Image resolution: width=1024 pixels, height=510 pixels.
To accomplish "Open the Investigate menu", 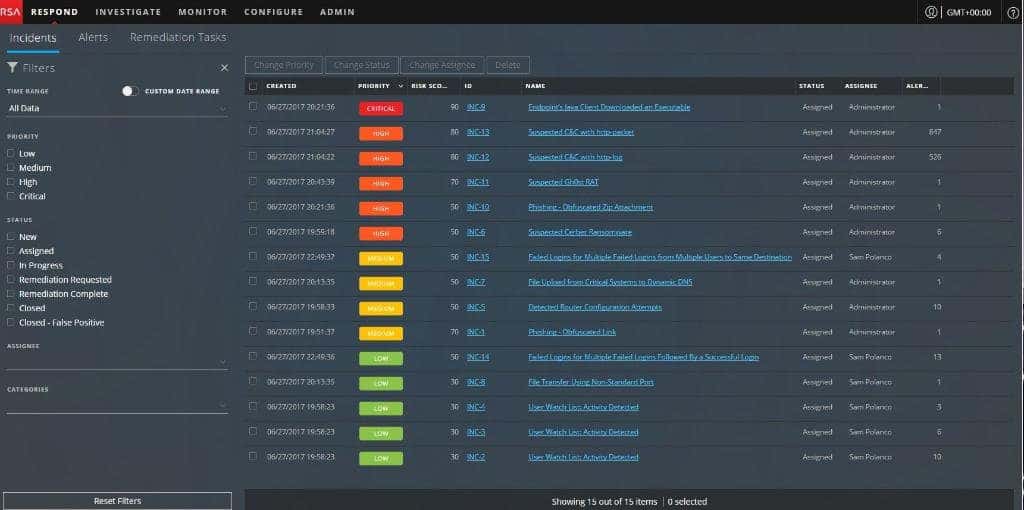I will [128, 12].
